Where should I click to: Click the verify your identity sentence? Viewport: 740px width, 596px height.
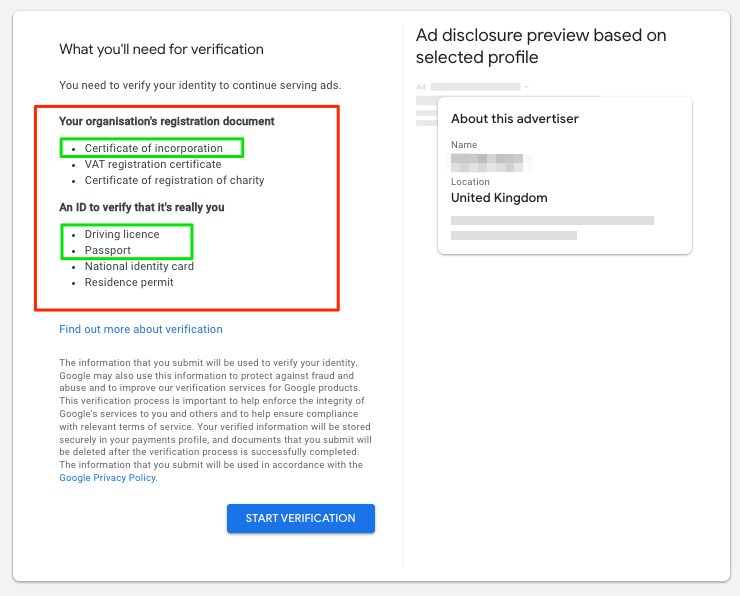200,85
